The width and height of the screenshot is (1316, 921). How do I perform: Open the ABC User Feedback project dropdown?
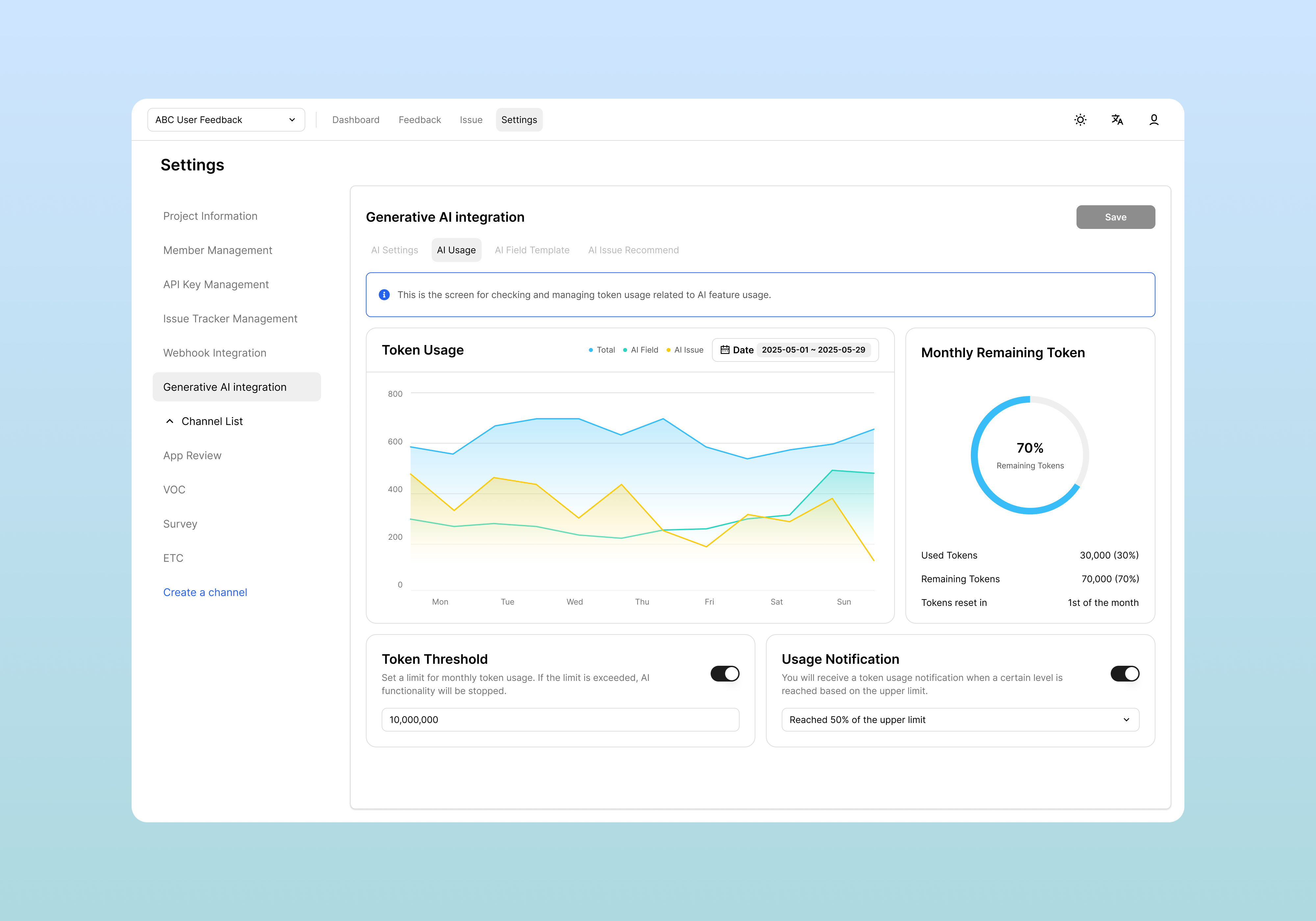tap(226, 120)
